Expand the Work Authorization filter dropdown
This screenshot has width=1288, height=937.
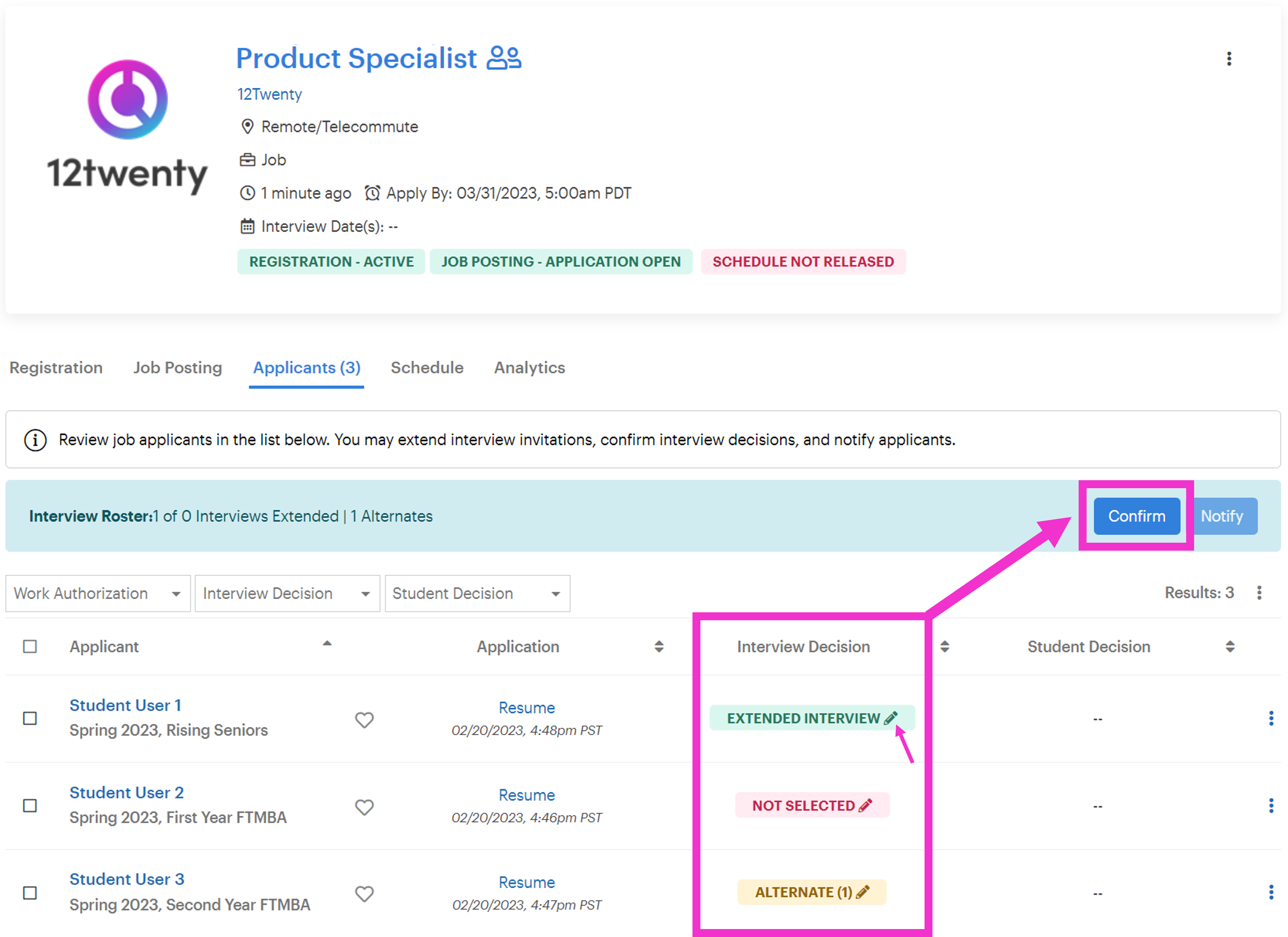(x=98, y=594)
